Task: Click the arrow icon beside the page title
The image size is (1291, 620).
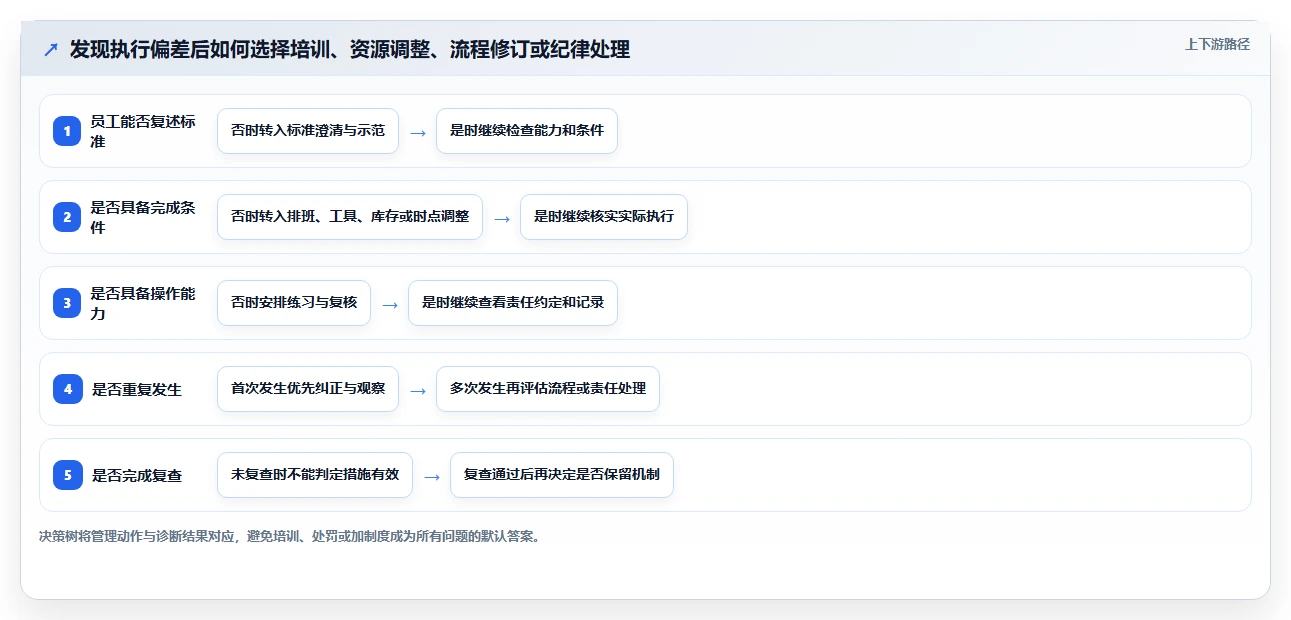Action: (51, 50)
